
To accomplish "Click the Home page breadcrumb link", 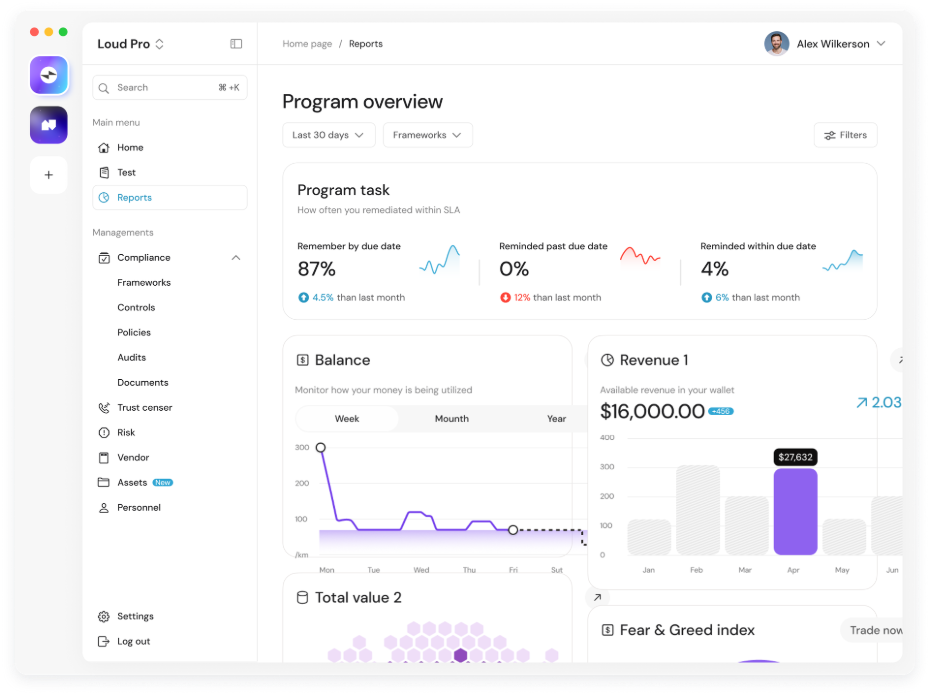I will tap(307, 44).
